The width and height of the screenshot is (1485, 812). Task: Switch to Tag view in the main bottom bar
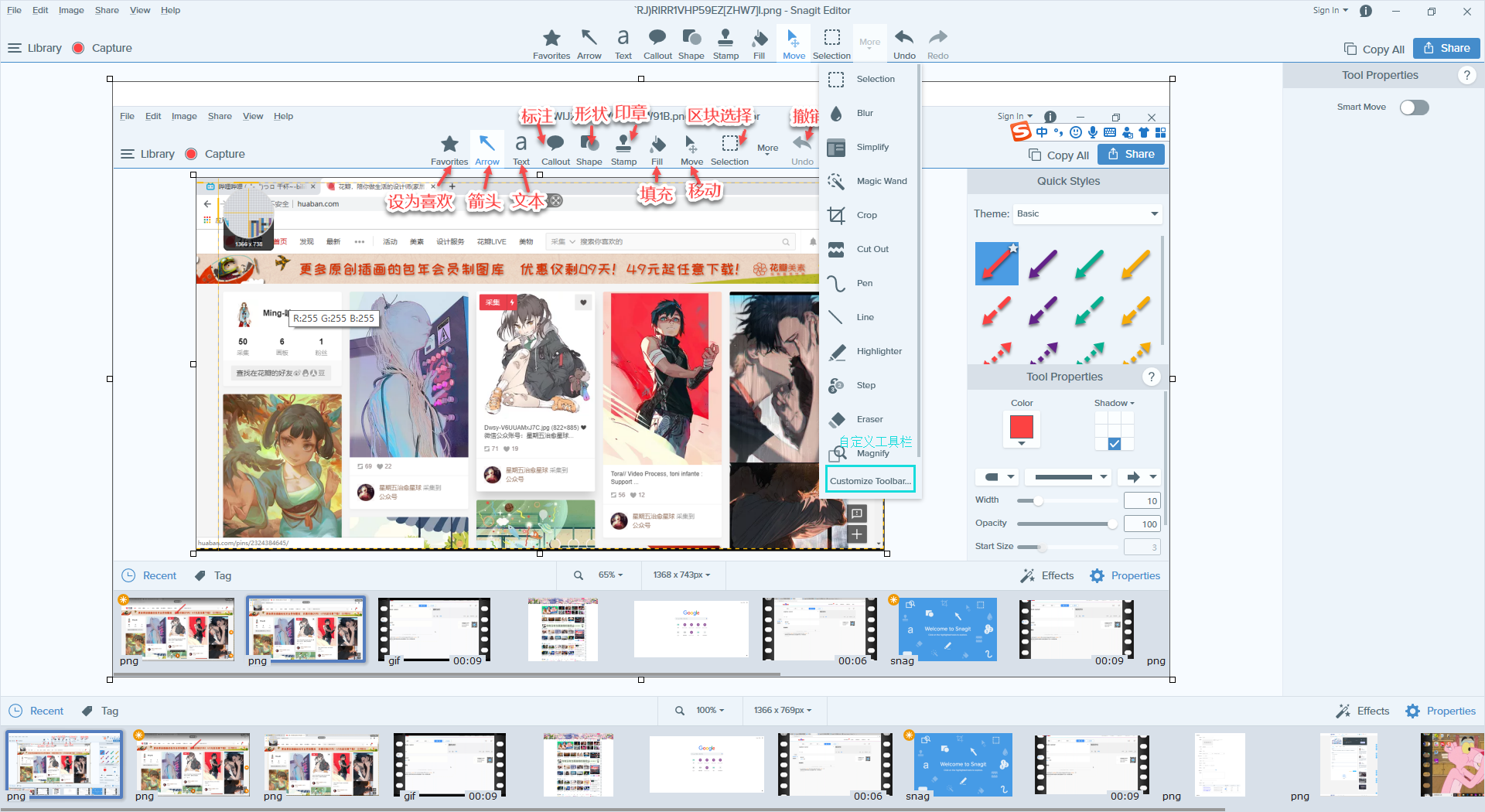point(101,711)
